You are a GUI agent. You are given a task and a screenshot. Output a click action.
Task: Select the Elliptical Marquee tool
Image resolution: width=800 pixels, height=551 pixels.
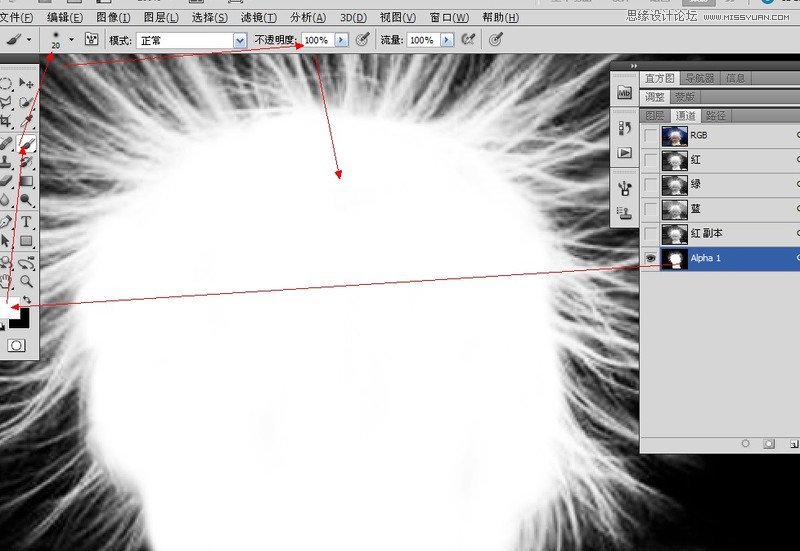[x=6, y=83]
